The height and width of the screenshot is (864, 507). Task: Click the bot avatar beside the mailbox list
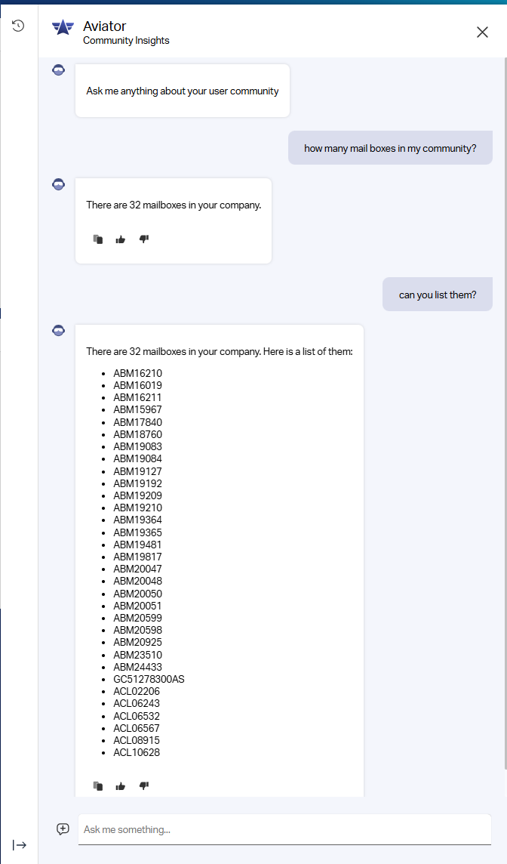click(x=58, y=331)
